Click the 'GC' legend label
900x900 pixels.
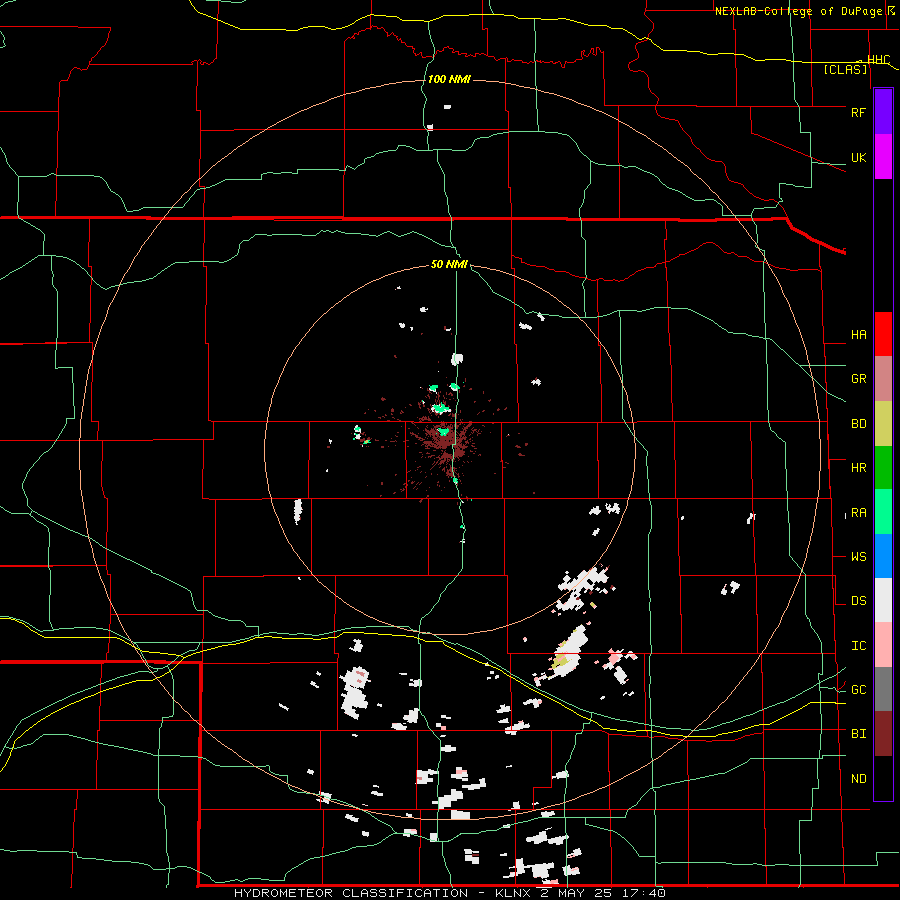[858, 690]
